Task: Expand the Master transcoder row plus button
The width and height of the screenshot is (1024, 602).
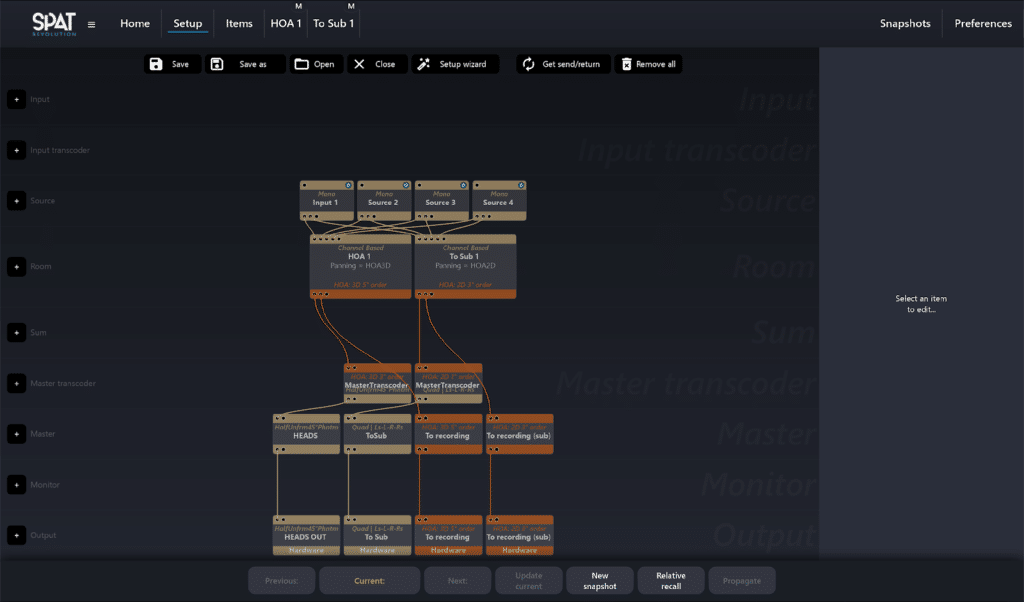Action: click(x=16, y=383)
